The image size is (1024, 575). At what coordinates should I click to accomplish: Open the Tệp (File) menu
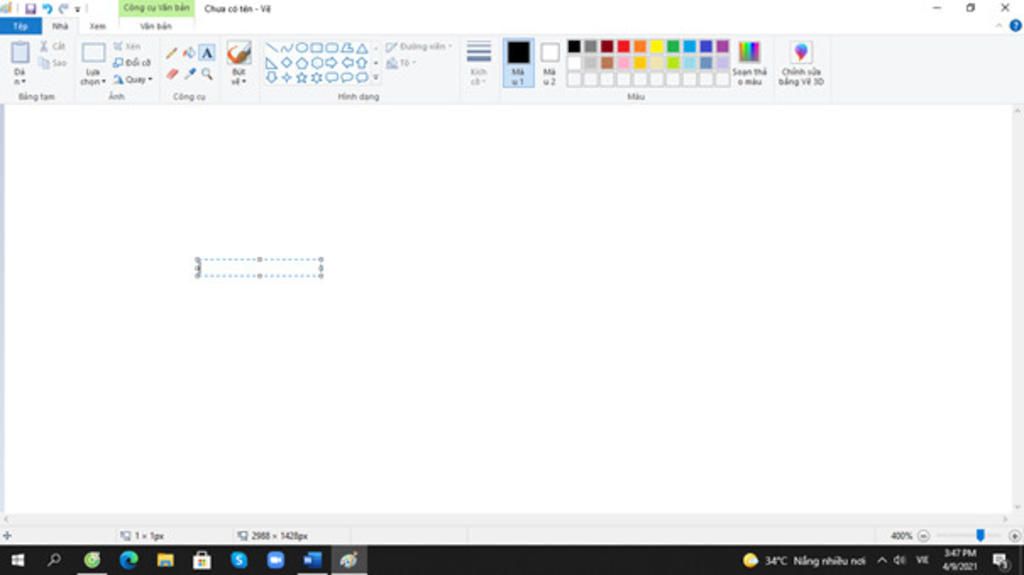(20, 26)
